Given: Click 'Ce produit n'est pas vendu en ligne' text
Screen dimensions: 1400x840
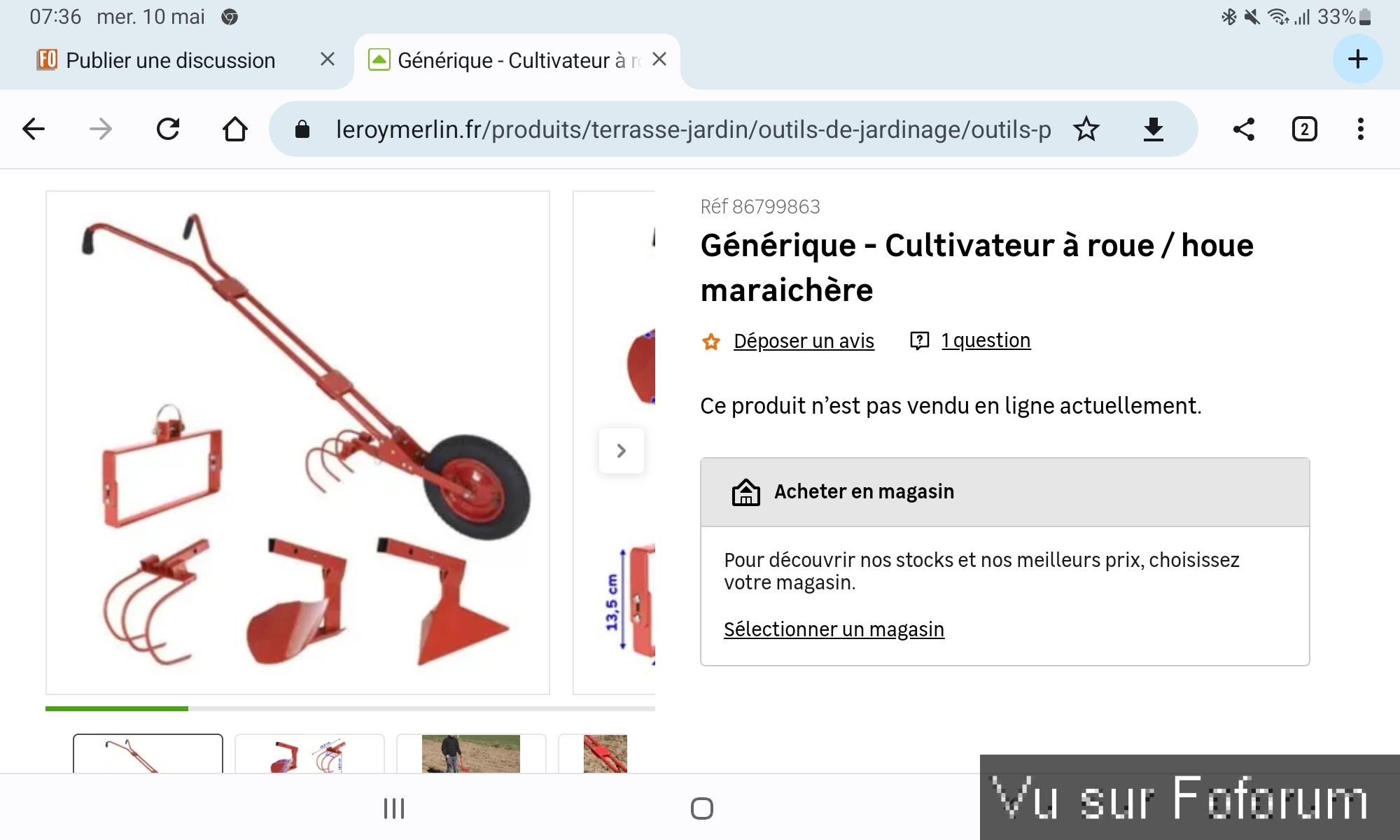Looking at the screenshot, I should [951, 406].
